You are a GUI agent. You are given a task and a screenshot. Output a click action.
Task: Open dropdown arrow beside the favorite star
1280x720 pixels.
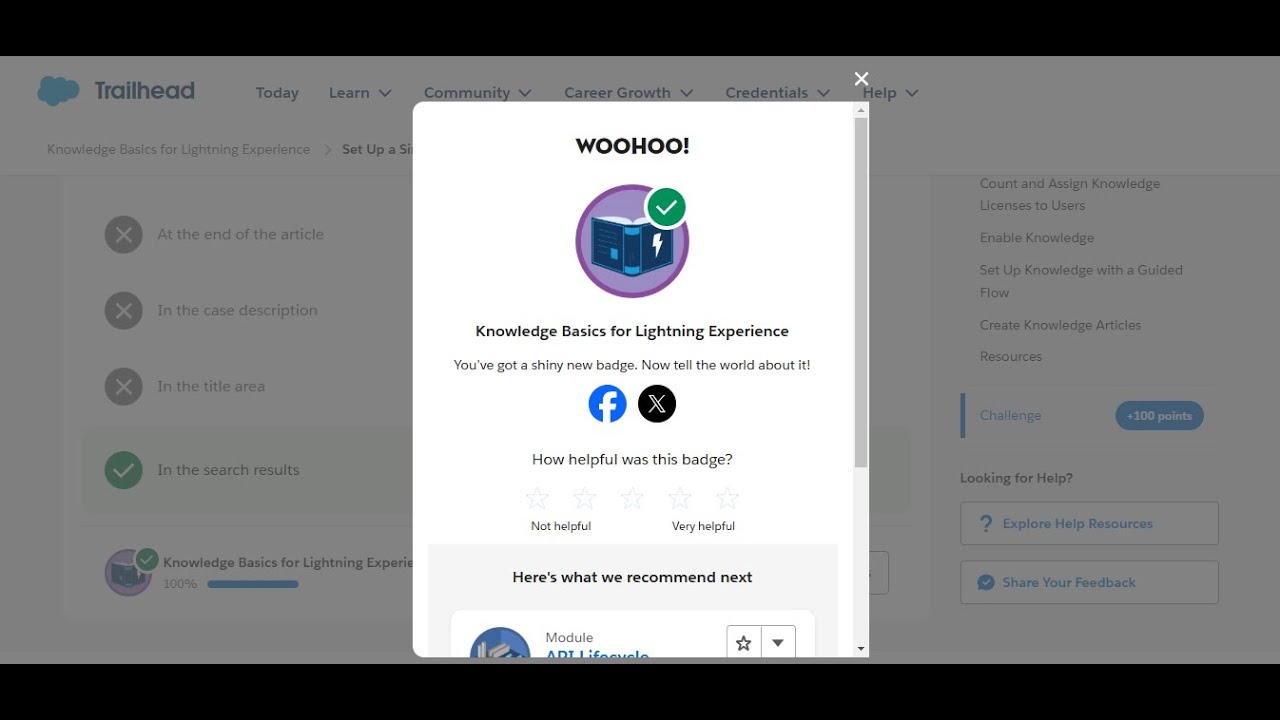(x=778, y=643)
